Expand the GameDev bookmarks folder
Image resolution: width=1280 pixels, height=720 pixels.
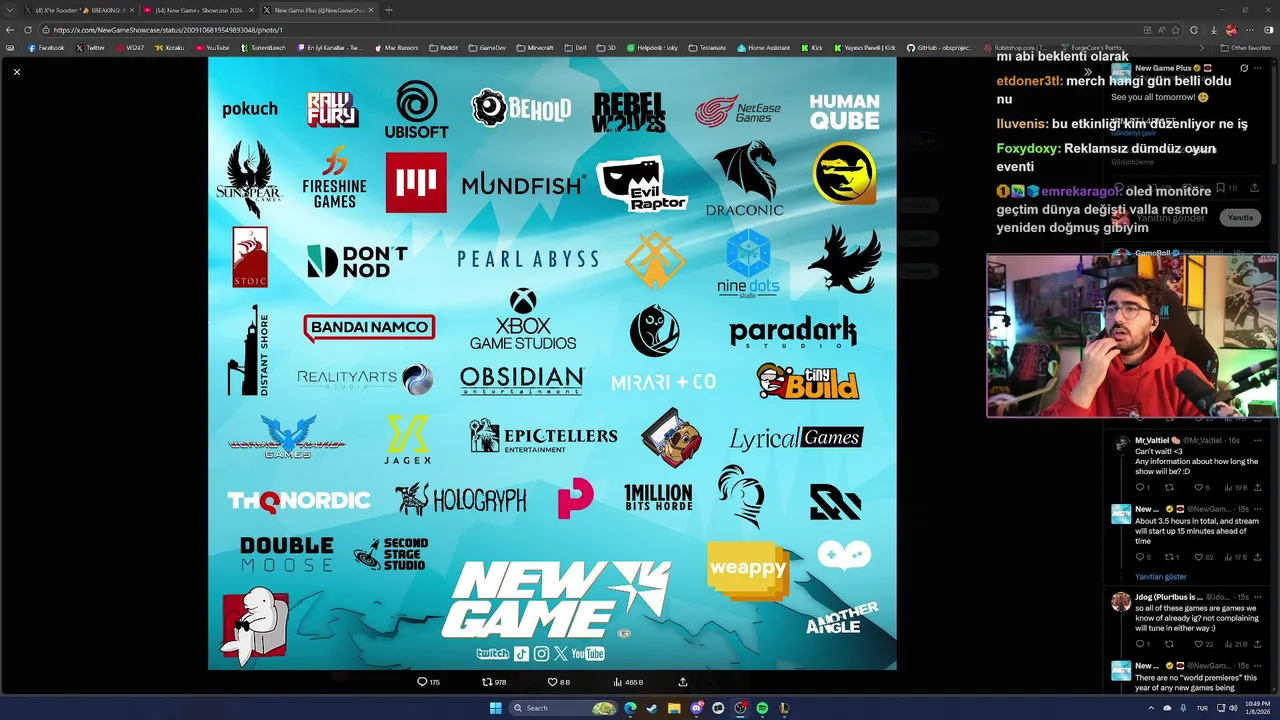[488, 48]
